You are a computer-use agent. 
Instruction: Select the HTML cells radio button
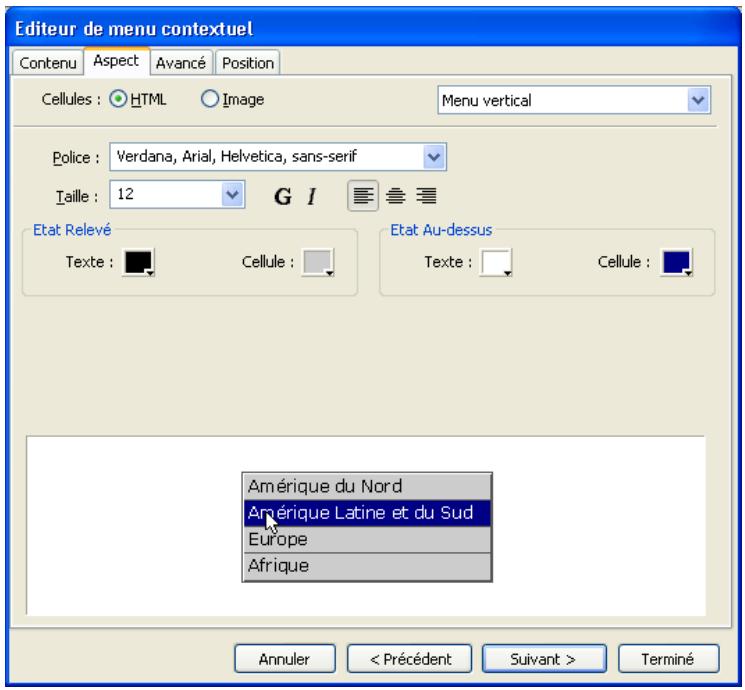click(x=118, y=99)
